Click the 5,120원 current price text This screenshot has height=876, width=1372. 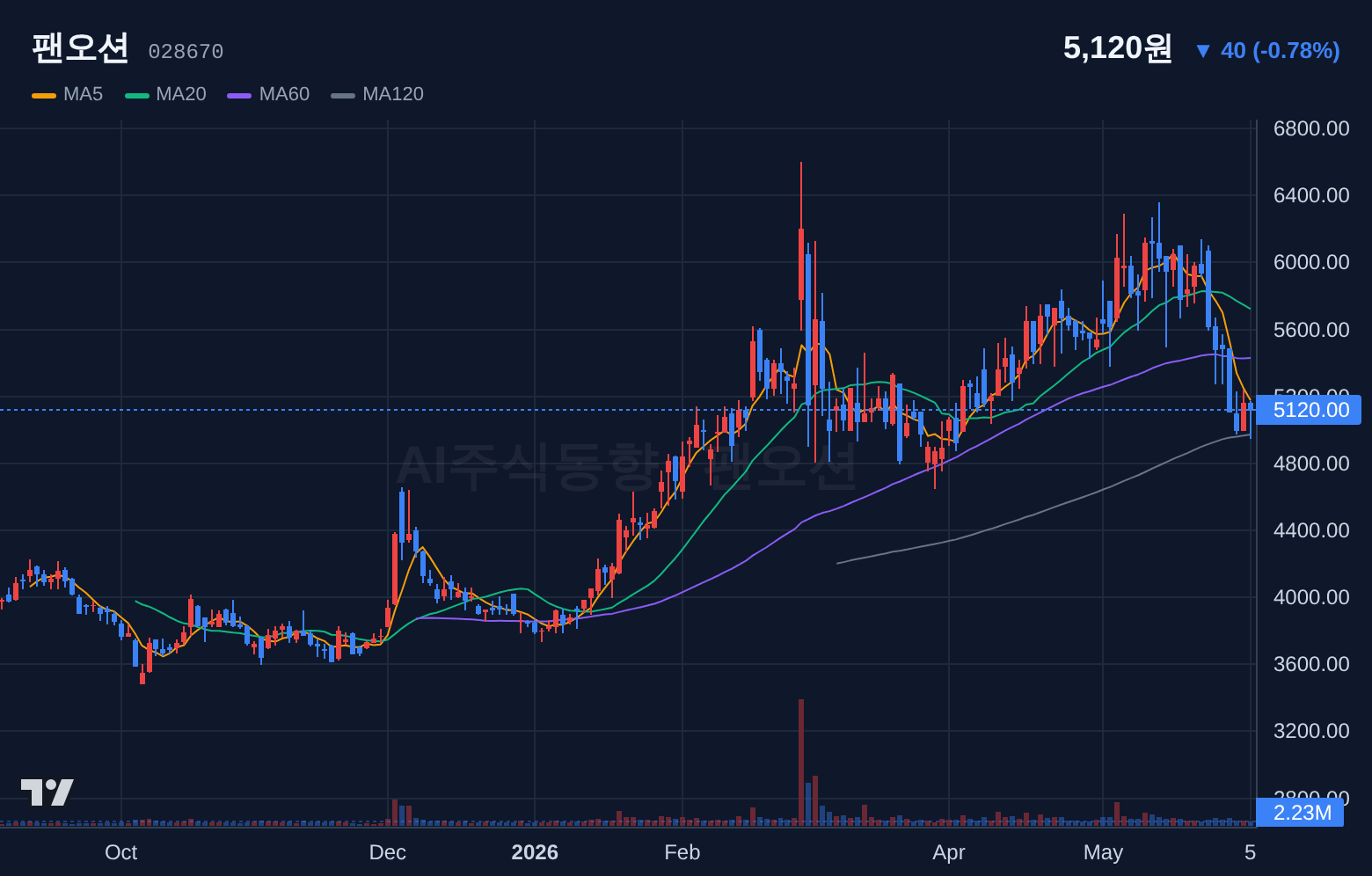[x=1117, y=48]
